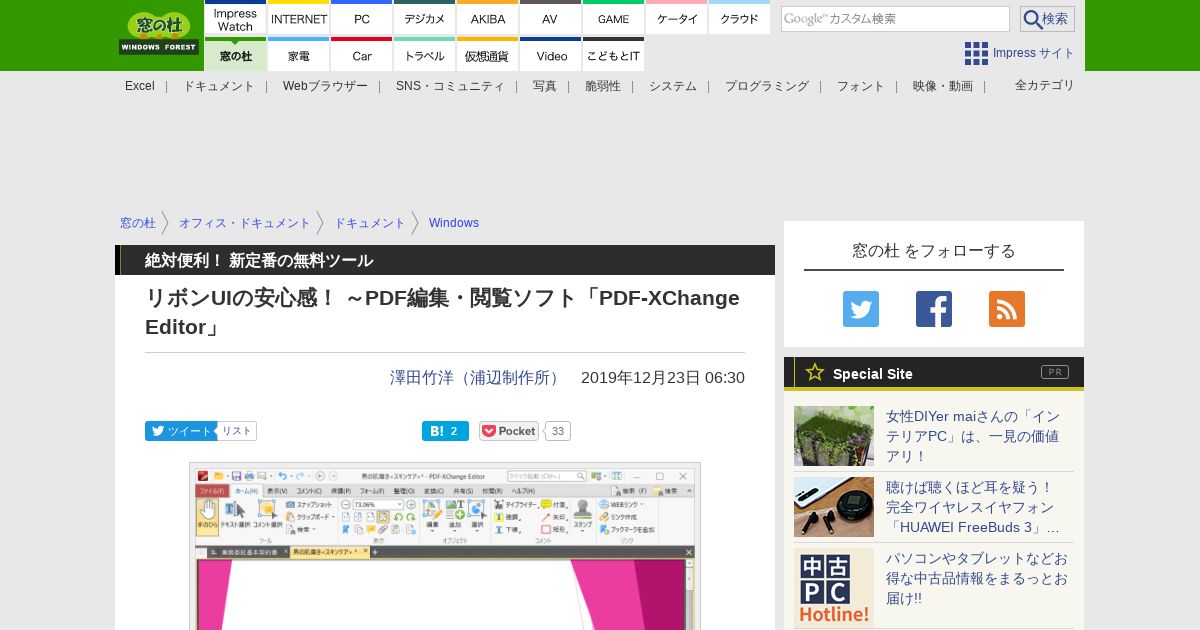Open the 家電 site tab
1200x630 pixels.
click(299, 55)
